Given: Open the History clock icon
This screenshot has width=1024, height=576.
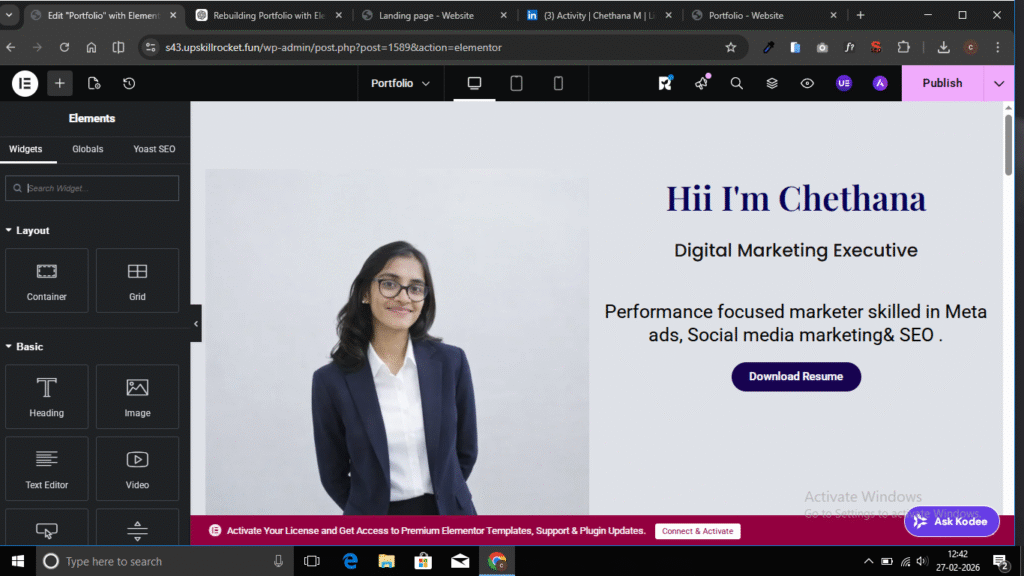Looking at the screenshot, I should click(129, 83).
